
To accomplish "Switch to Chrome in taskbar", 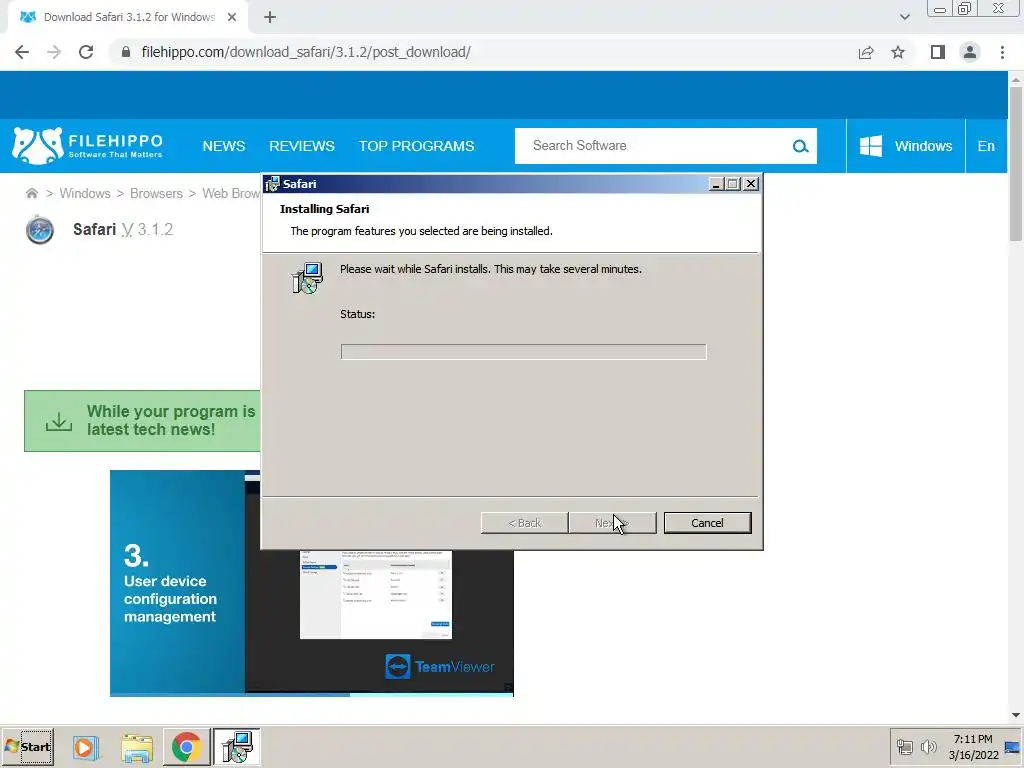I will [x=187, y=747].
